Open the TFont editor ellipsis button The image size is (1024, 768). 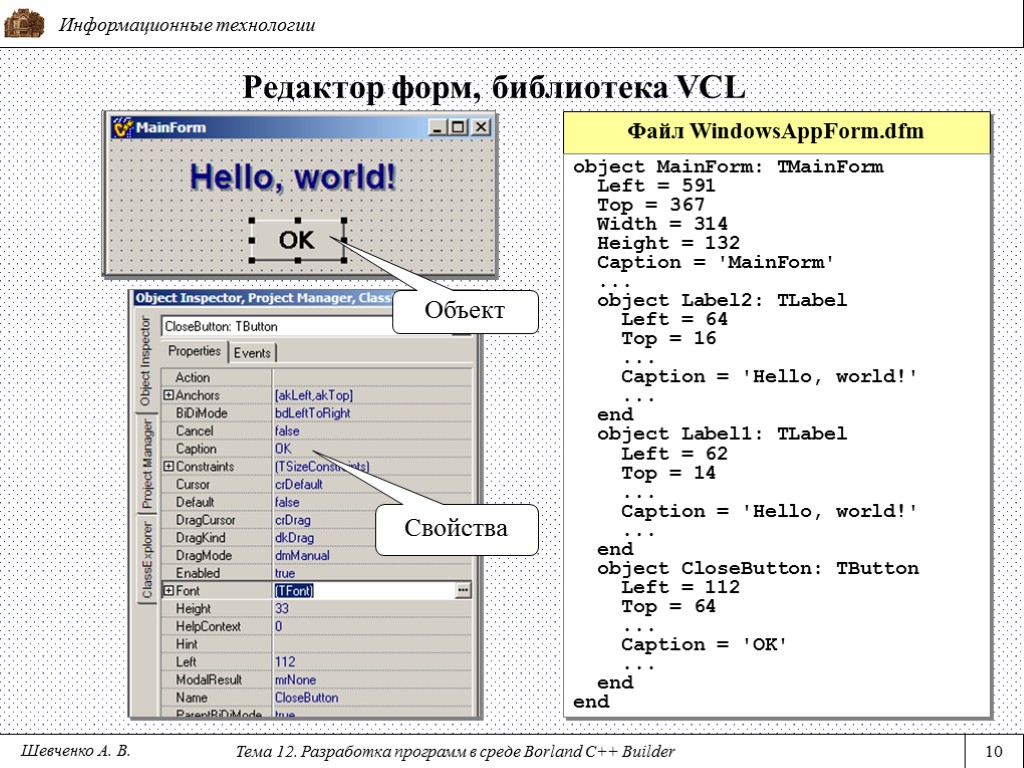point(462,590)
